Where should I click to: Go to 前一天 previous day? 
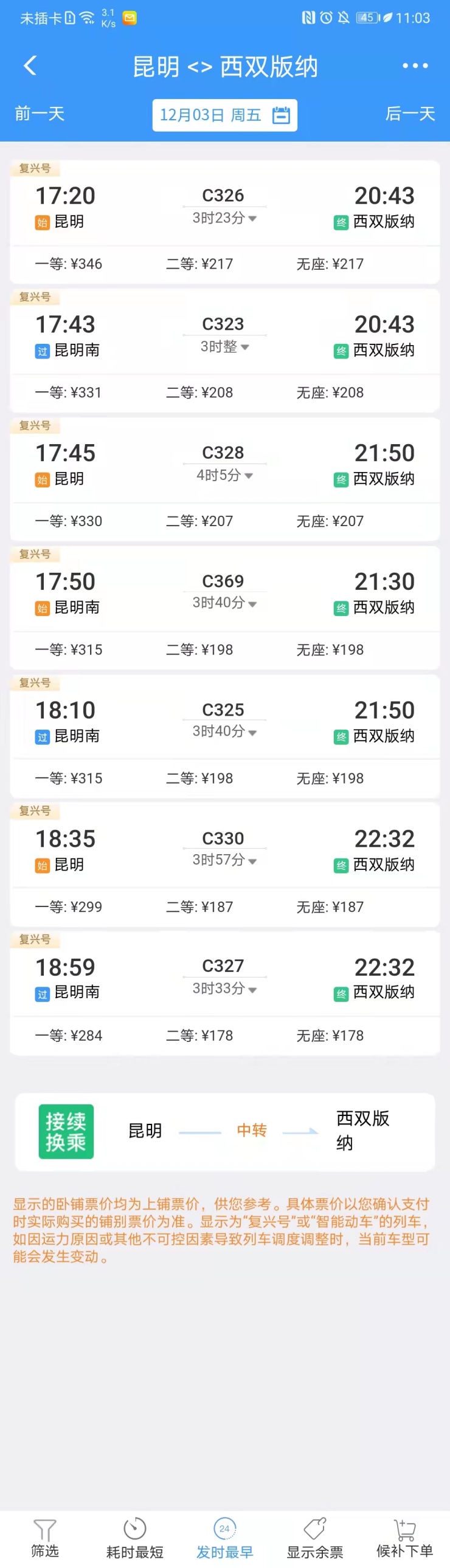tap(40, 114)
